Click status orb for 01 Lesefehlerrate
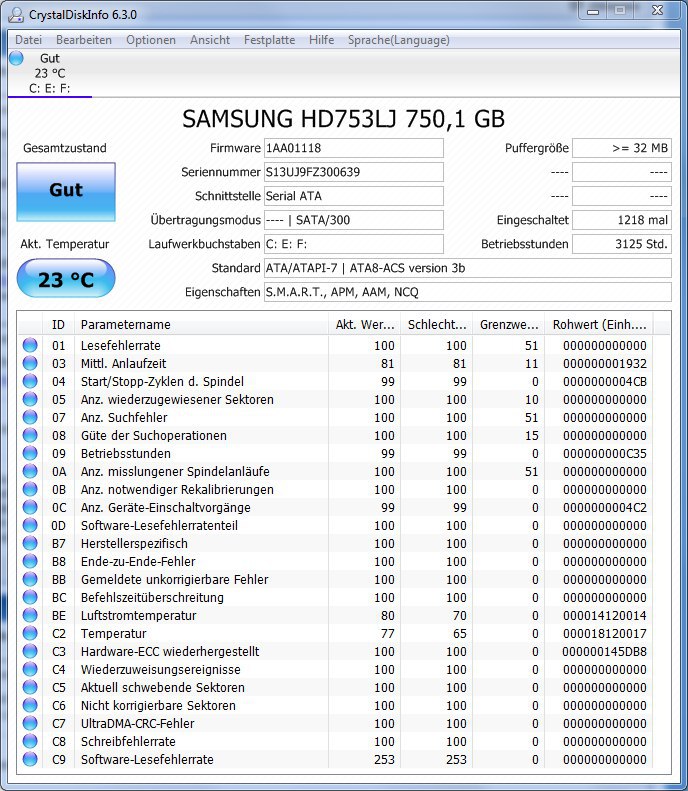 click(x=30, y=345)
